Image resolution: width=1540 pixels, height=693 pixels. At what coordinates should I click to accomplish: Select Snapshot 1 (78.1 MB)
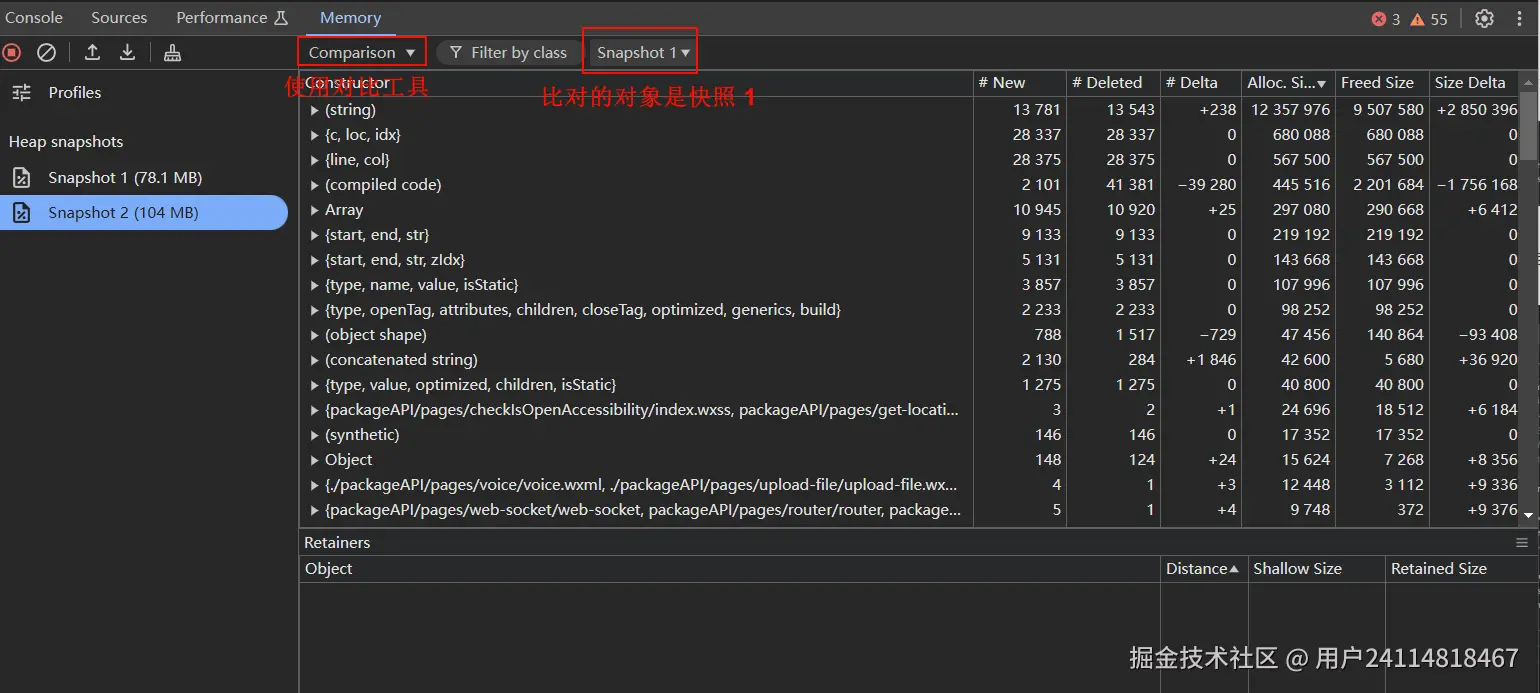coord(144,178)
